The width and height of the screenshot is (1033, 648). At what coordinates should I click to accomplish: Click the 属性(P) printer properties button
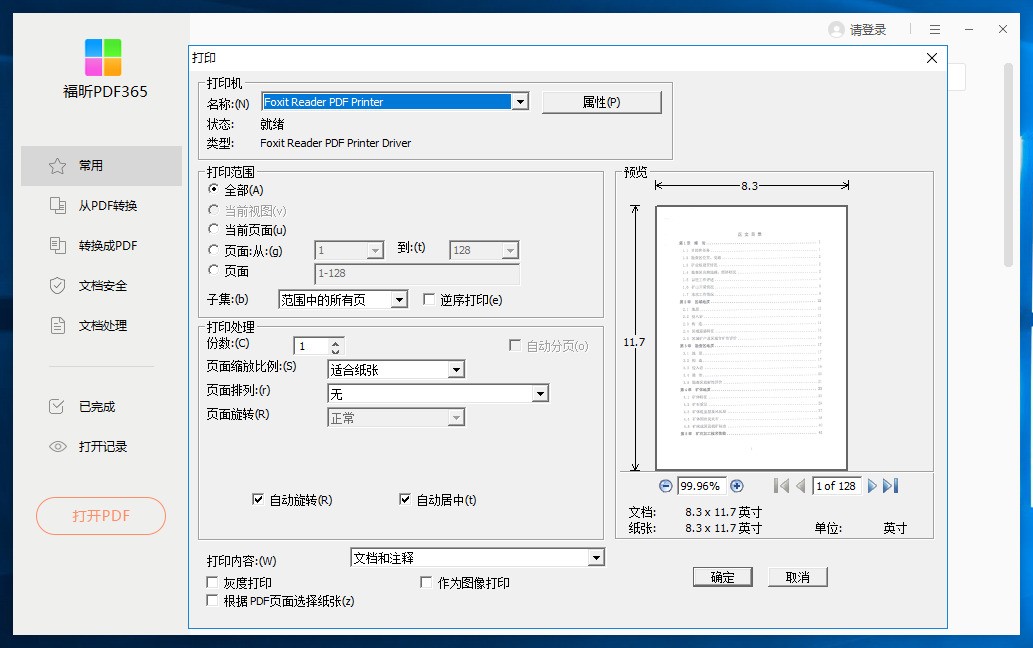click(x=601, y=101)
